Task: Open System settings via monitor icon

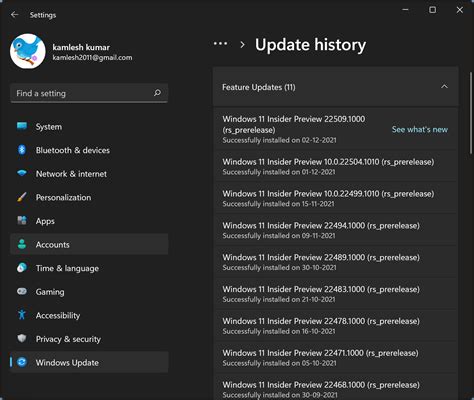Action: click(x=22, y=126)
